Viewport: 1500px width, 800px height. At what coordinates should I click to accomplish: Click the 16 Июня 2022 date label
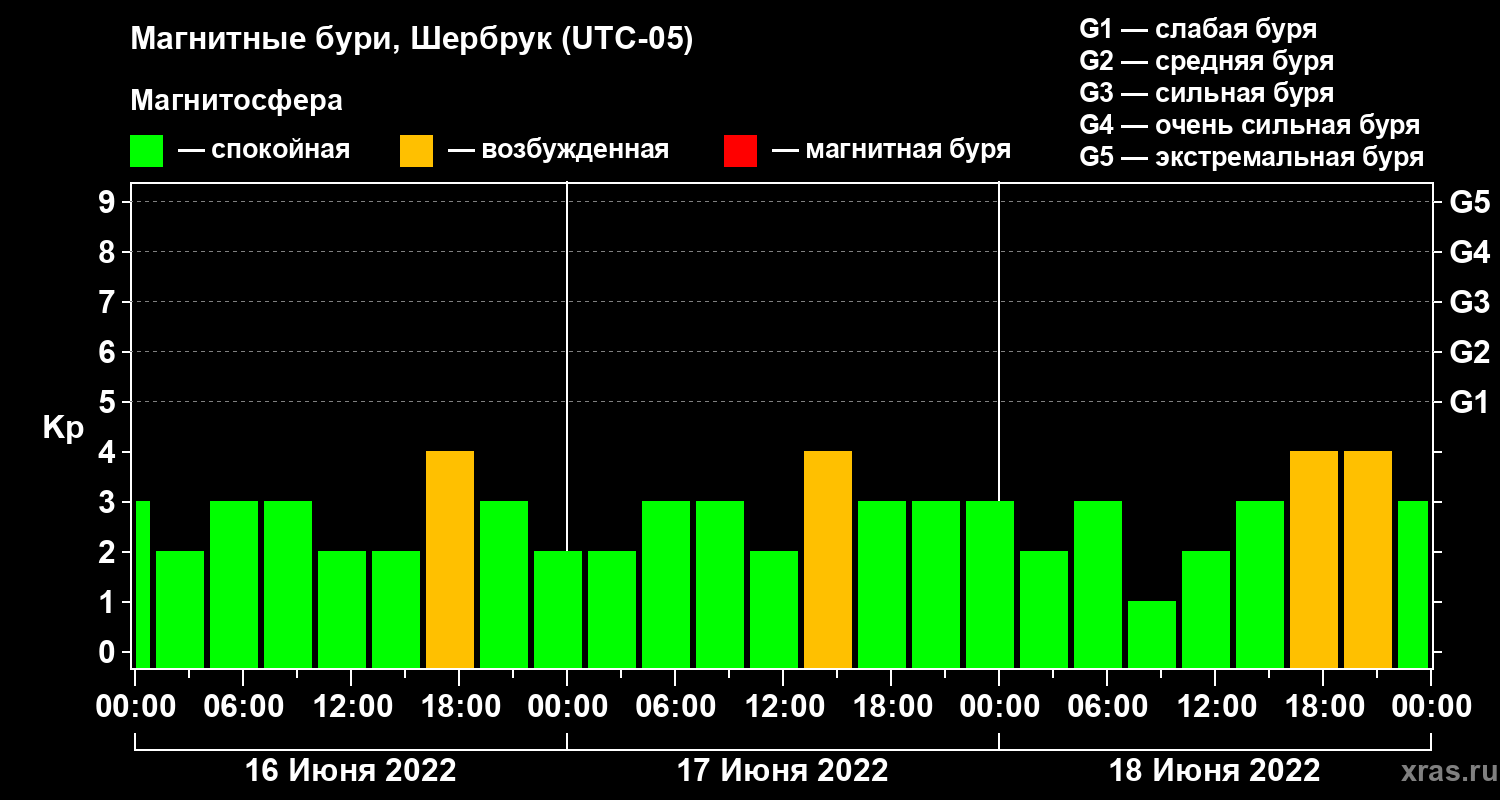click(x=350, y=771)
